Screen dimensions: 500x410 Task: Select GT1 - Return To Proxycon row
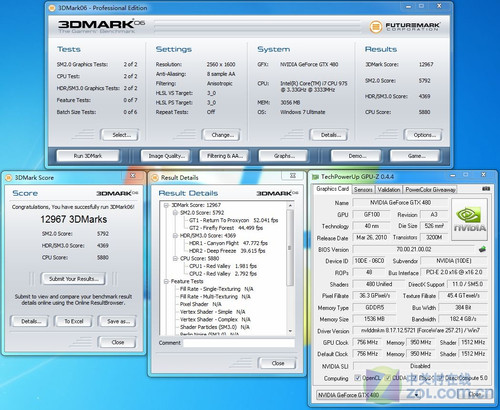[x=233, y=220]
